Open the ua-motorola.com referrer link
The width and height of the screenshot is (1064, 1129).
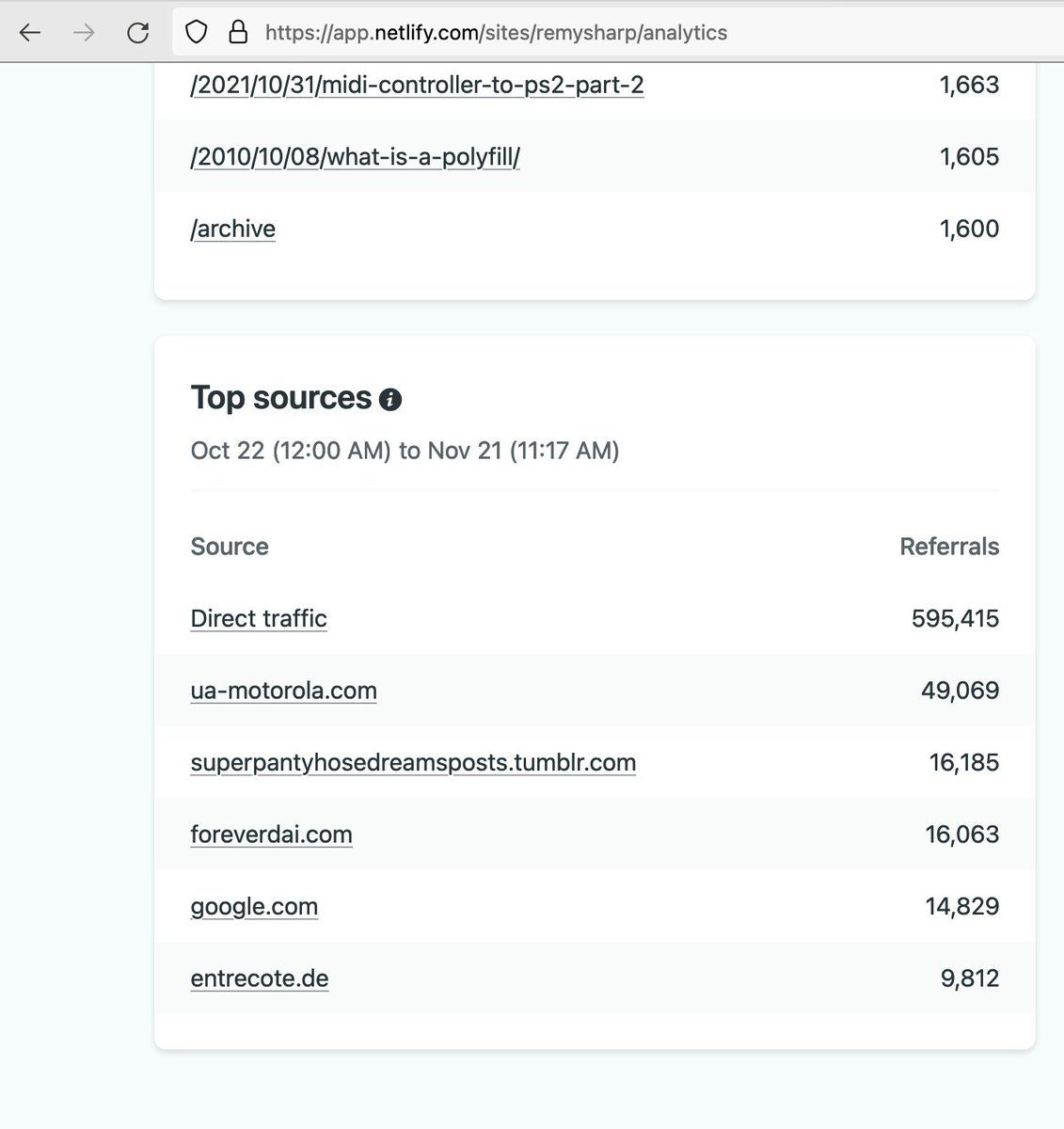point(283,691)
